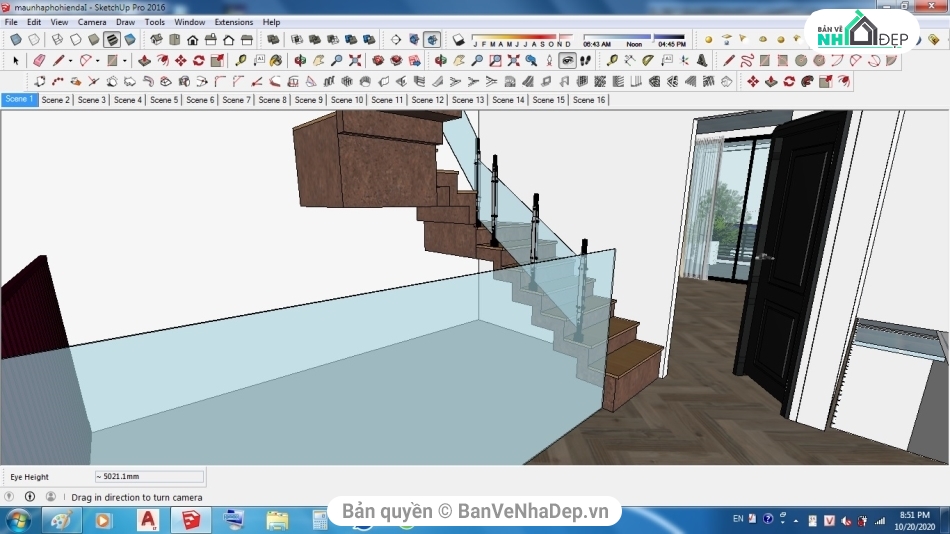Click the Position Camera tool
The height and width of the screenshot is (534, 950).
tap(549, 61)
